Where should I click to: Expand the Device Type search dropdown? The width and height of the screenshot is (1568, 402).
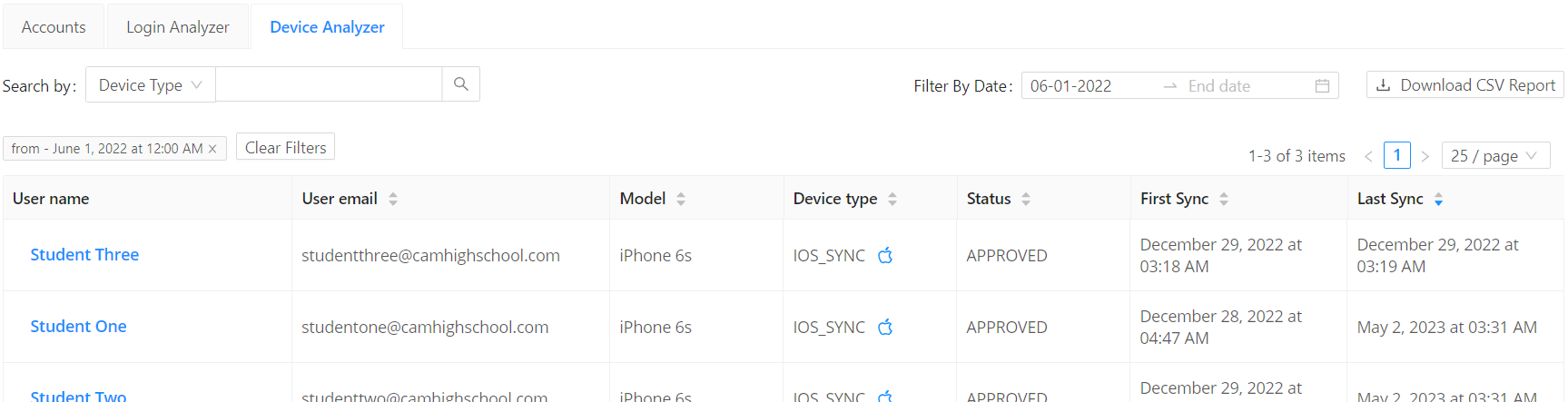point(150,84)
